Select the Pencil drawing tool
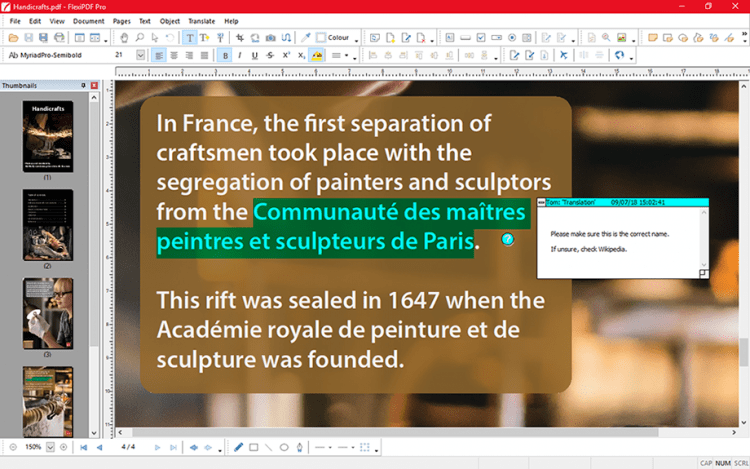This screenshot has width=750, height=469. (238, 447)
